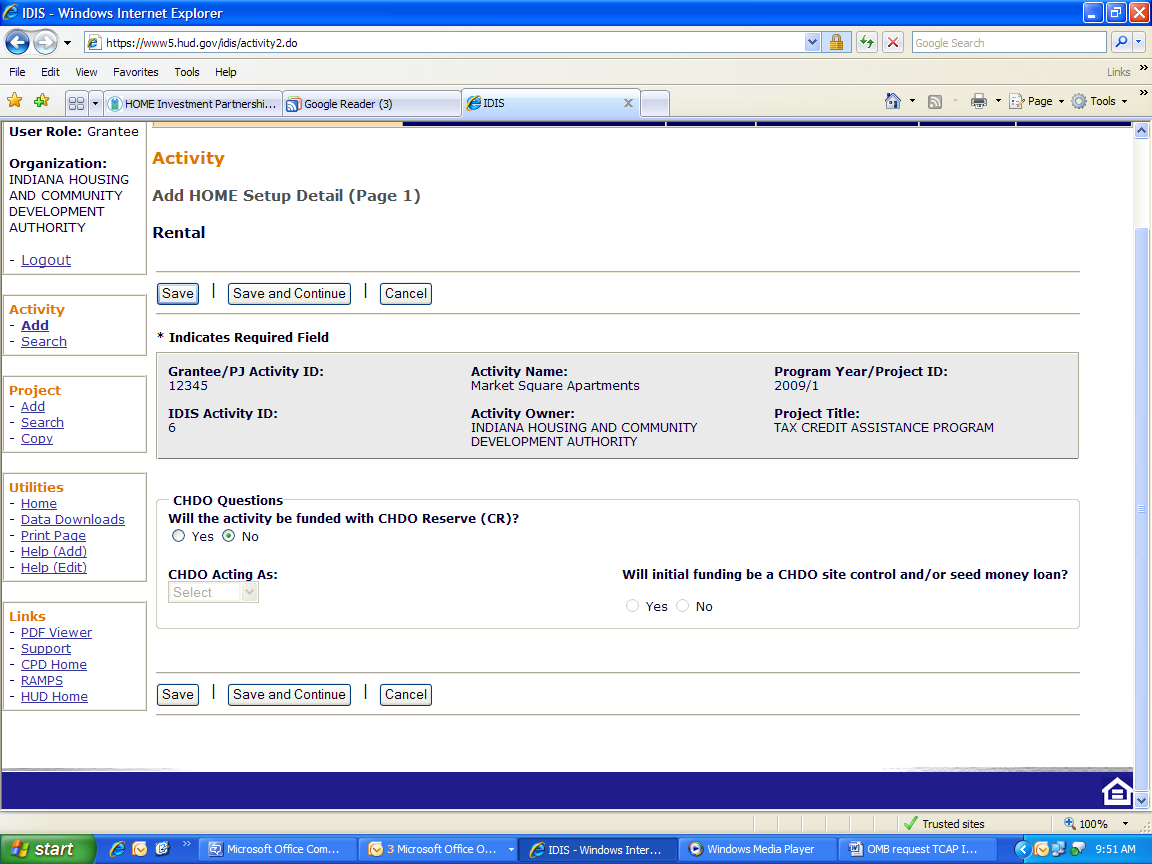This screenshot has height=864, width=1152.
Task: Click the Print toolbar icon
Action: click(x=978, y=101)
